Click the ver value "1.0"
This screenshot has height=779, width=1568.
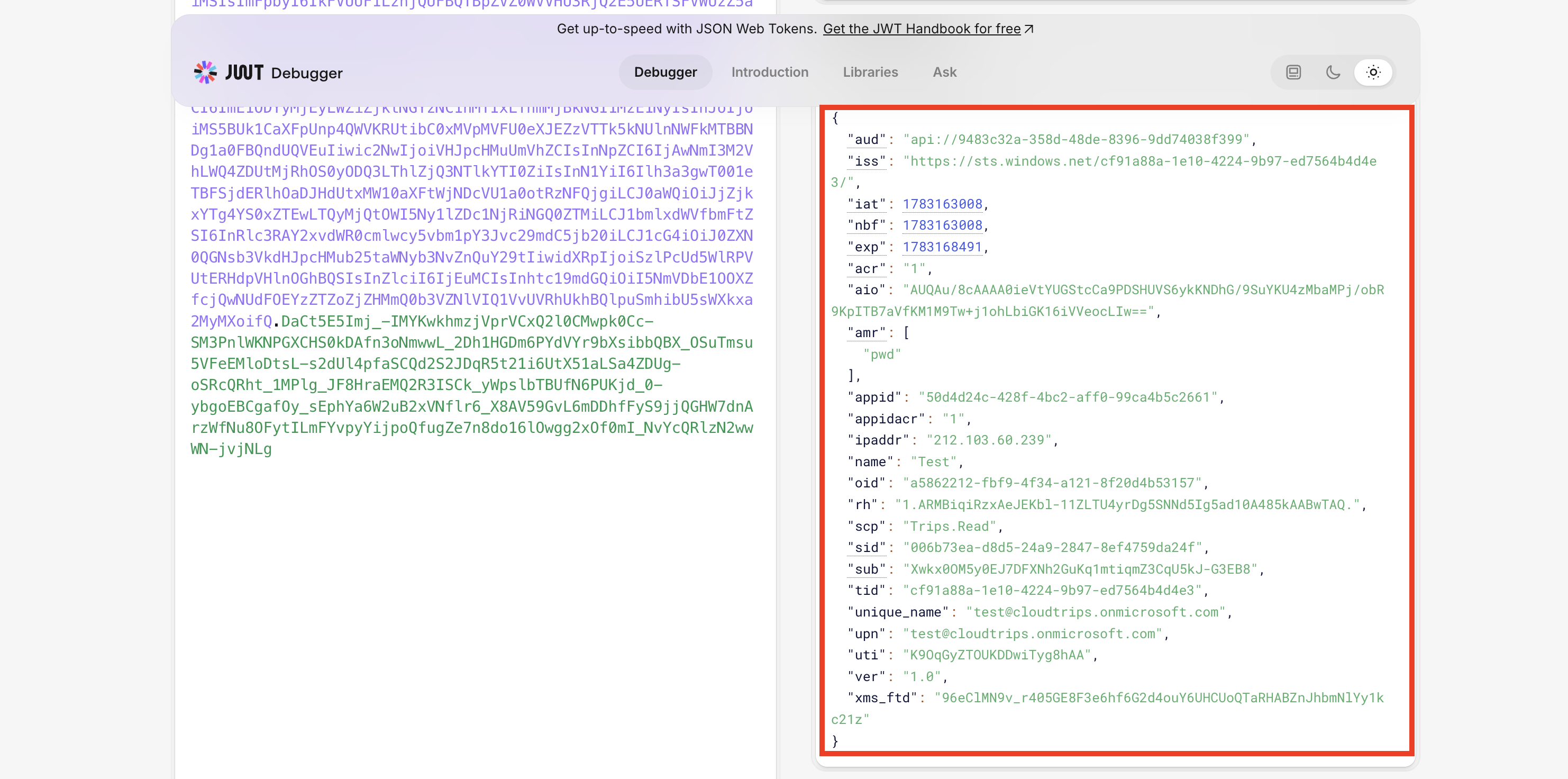click(922, 677)
